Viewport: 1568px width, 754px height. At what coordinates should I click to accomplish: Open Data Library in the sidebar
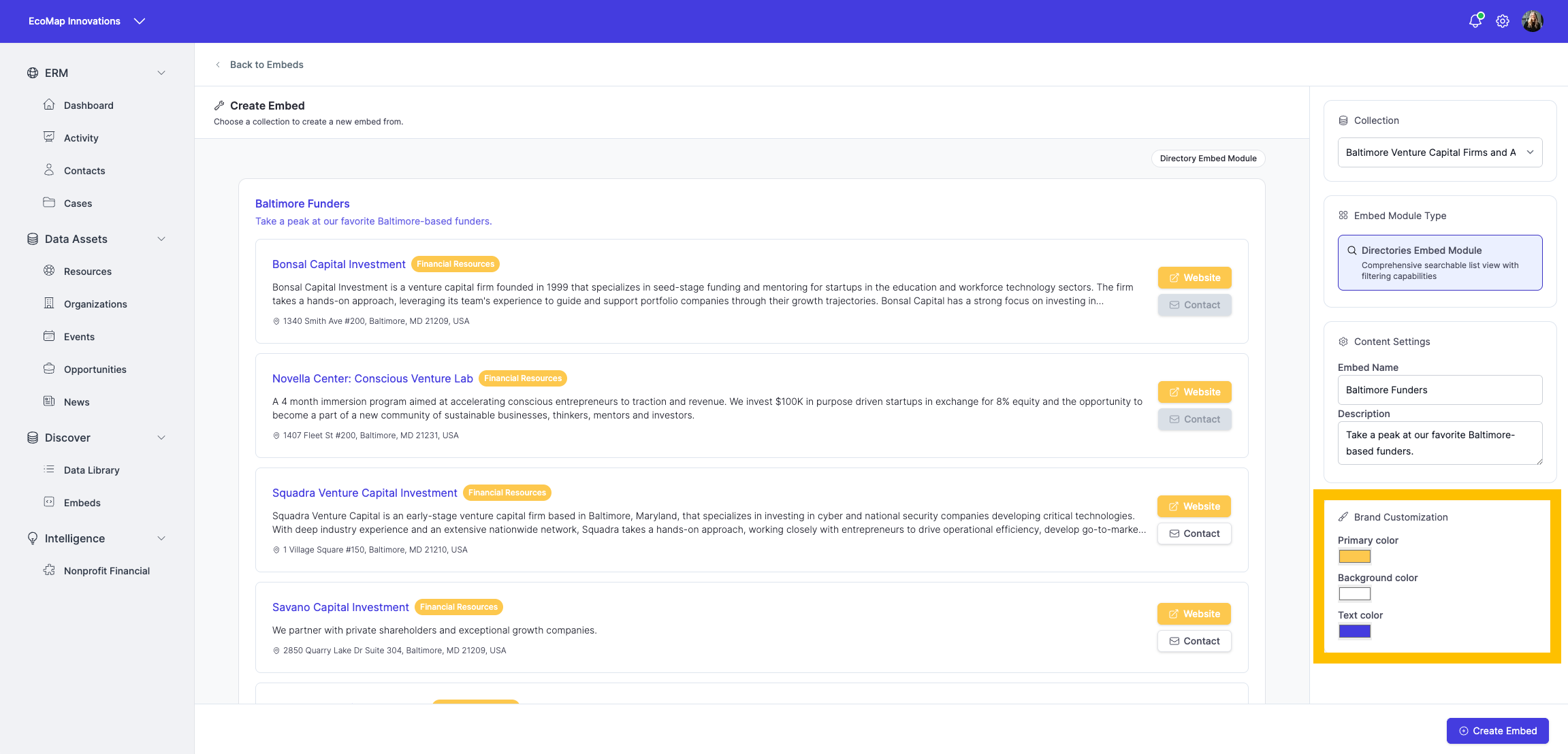click(92, 470)
